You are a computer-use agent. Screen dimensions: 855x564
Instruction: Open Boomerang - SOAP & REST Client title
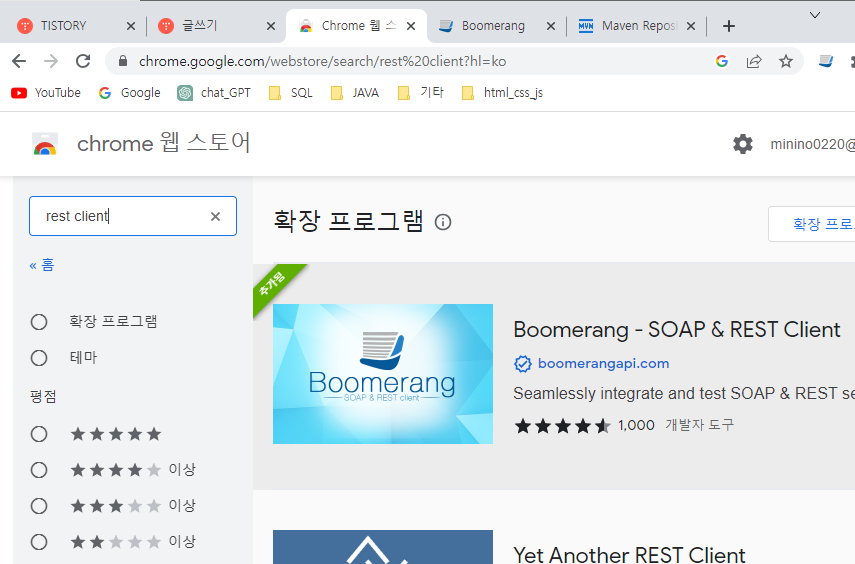677,329
